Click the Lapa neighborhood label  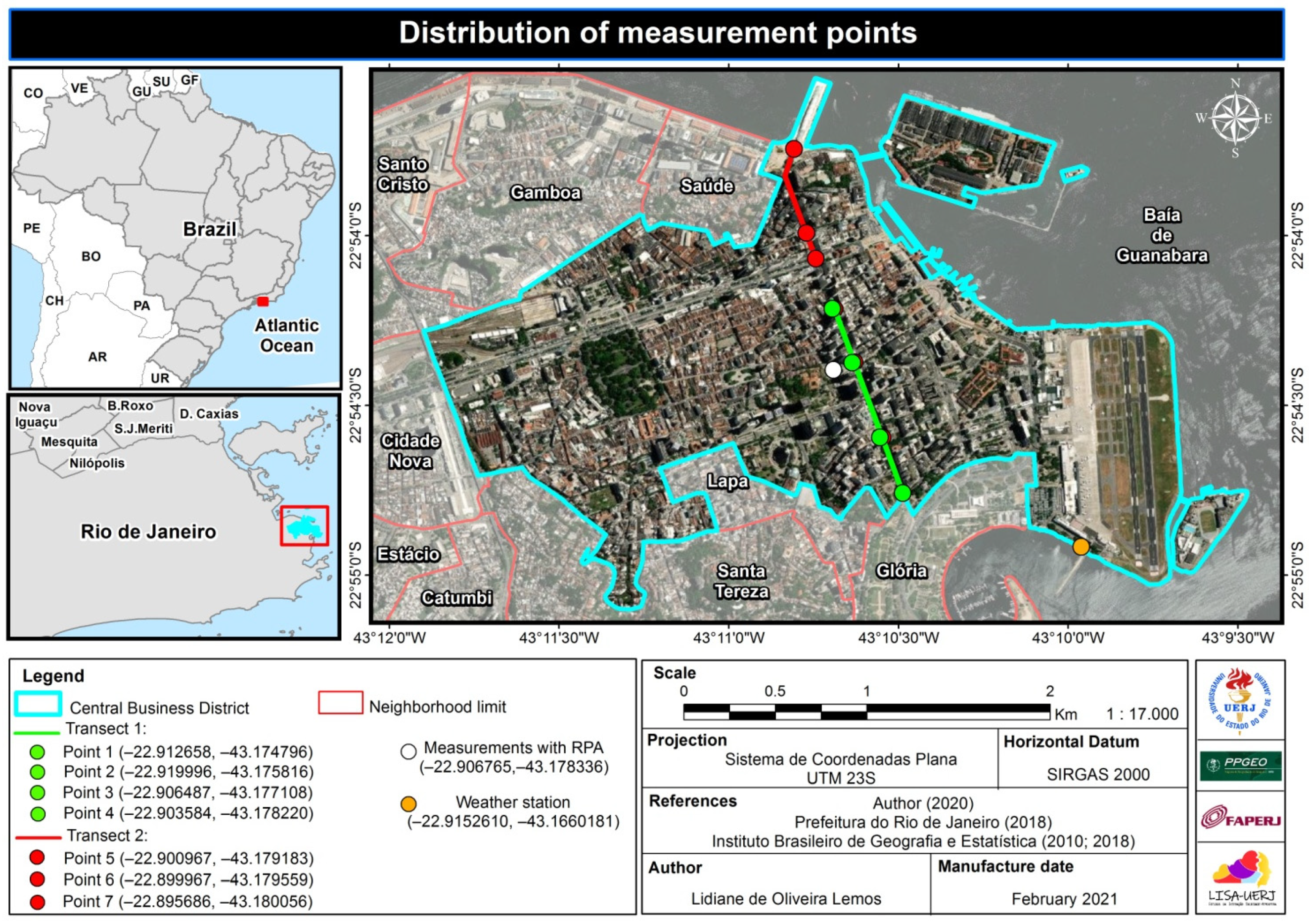coord(727,482)
